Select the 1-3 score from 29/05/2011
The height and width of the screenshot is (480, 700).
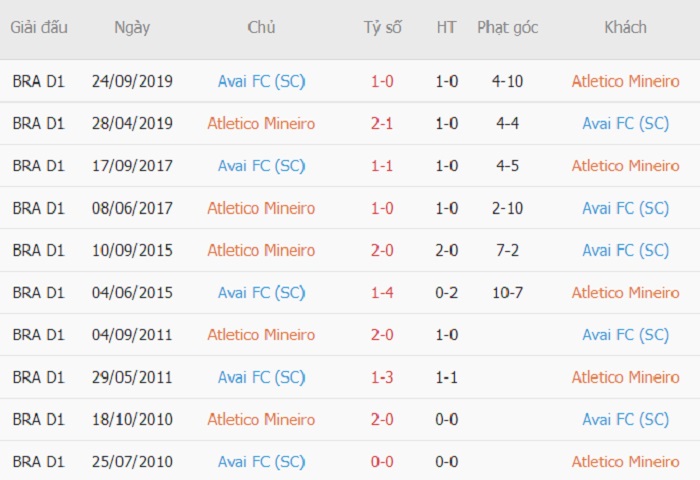point(382,377)
